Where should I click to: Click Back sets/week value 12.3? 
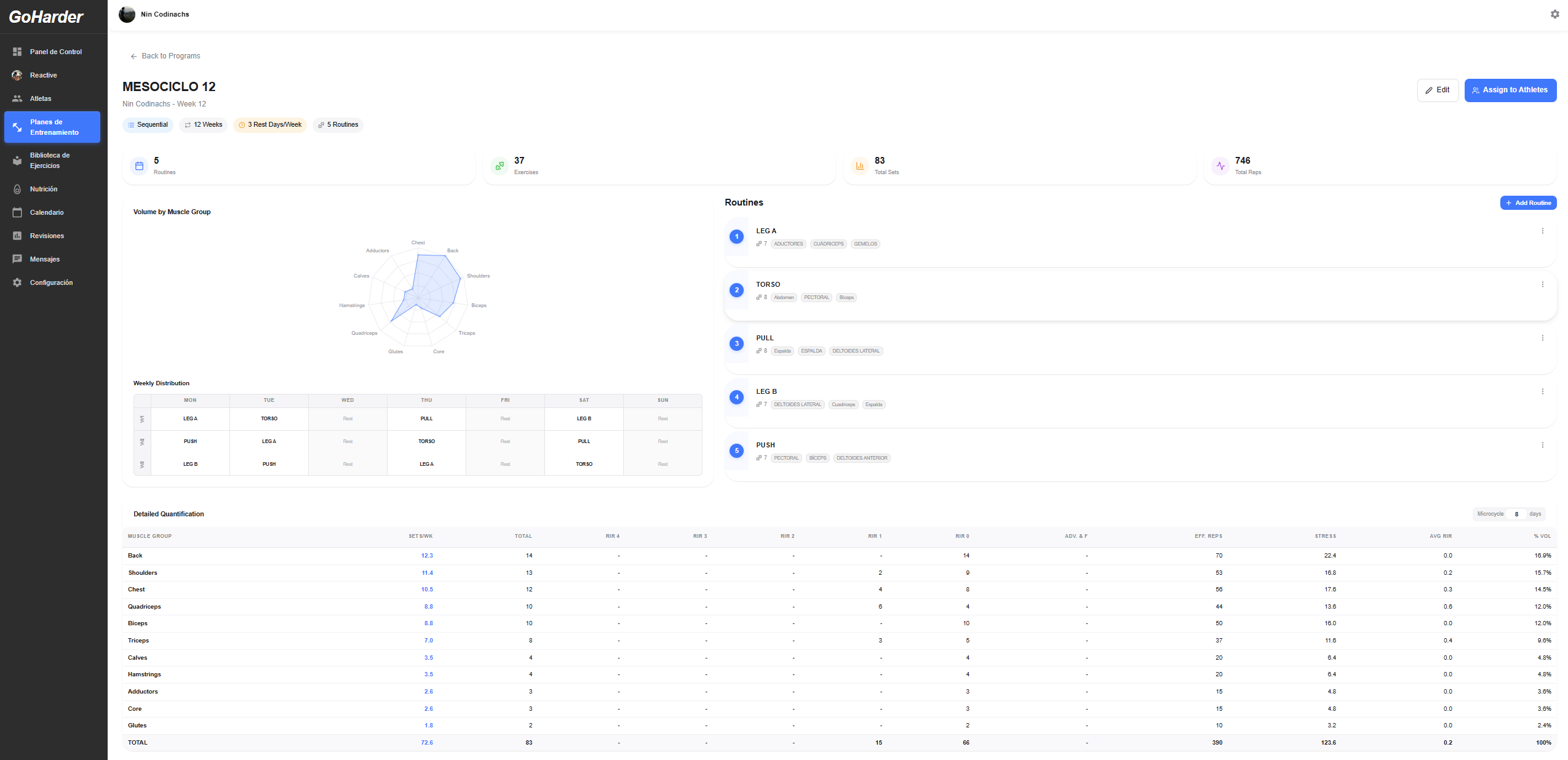[427, 556]
